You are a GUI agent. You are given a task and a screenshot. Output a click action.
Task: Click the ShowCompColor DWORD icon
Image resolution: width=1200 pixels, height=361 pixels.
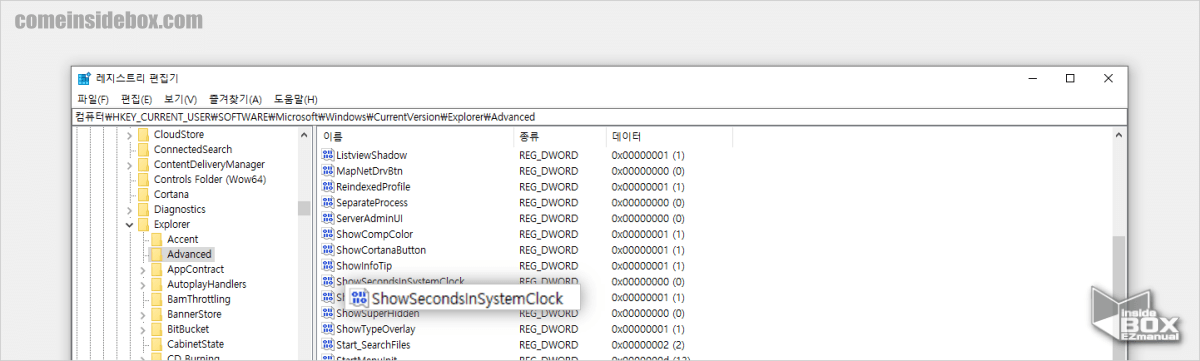click(x=328, y=234)
